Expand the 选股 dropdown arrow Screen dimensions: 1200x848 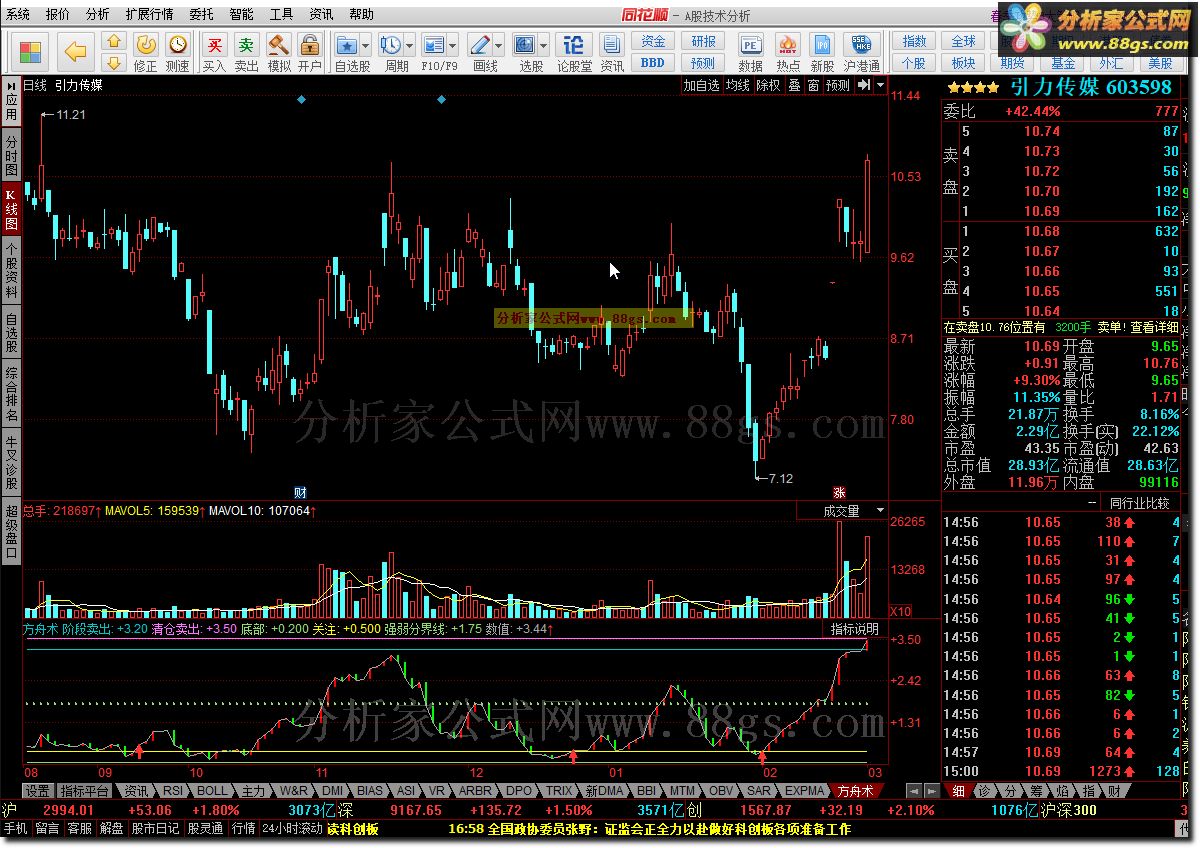[543, 46]
